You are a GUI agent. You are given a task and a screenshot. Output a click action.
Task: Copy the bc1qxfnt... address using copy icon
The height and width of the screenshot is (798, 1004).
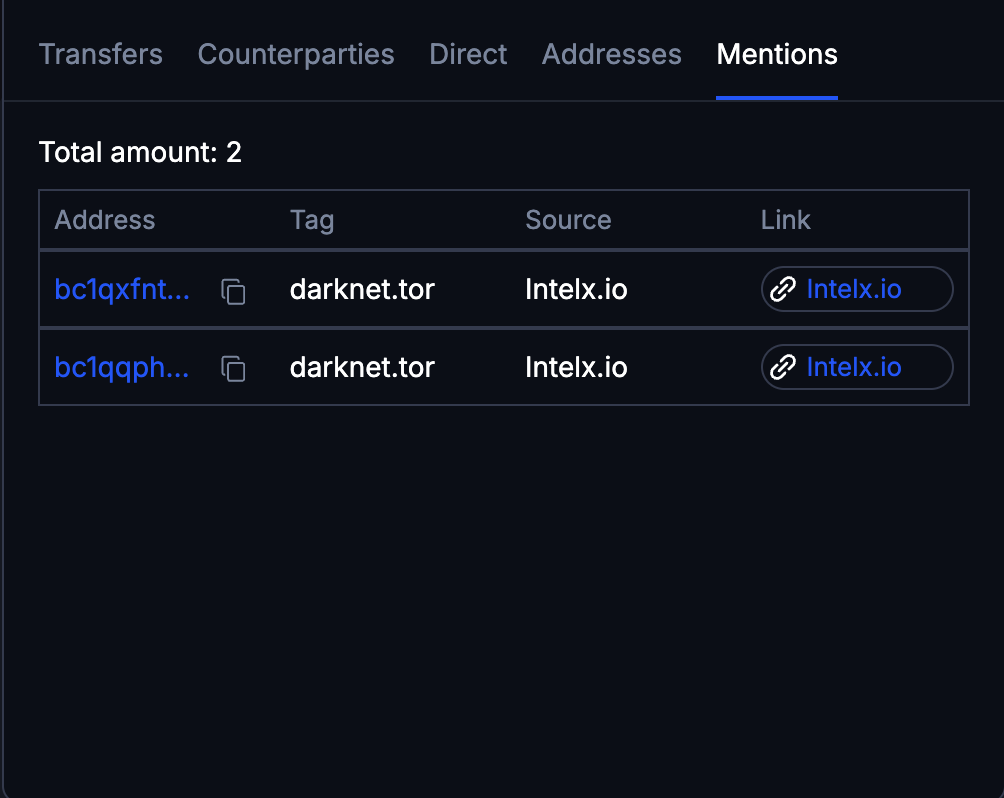point(232,291)
